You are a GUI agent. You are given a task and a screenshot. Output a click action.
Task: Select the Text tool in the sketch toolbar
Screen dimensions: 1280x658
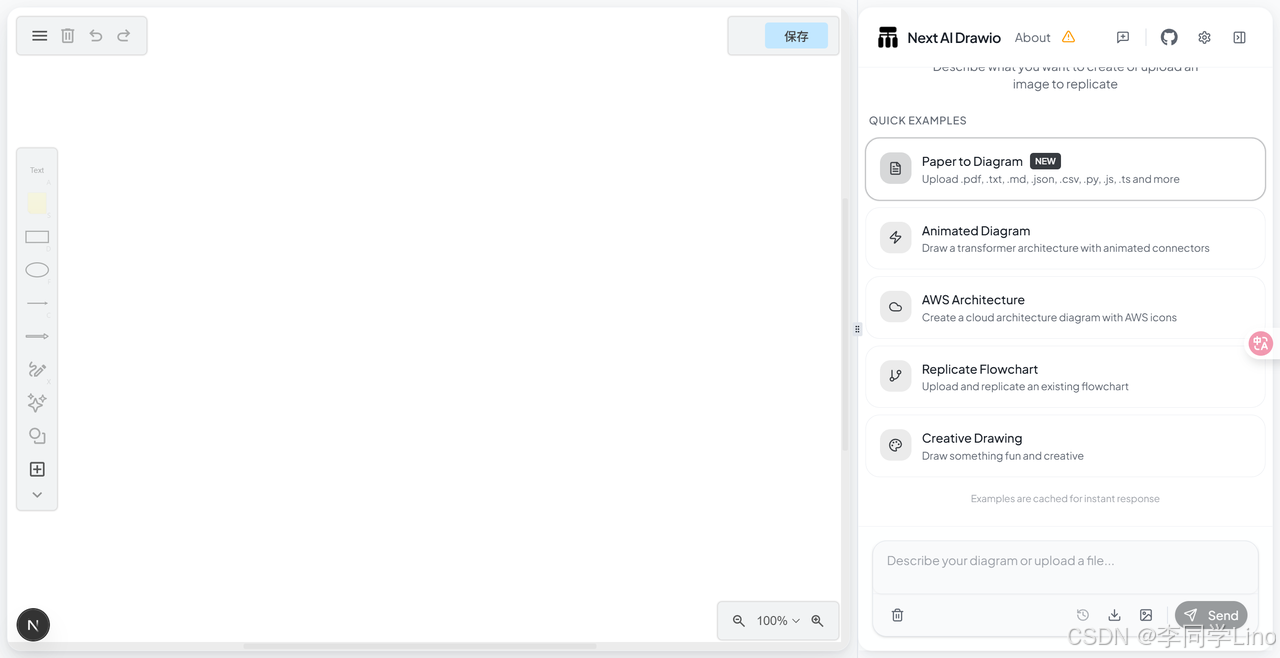[x=37, y=170]
